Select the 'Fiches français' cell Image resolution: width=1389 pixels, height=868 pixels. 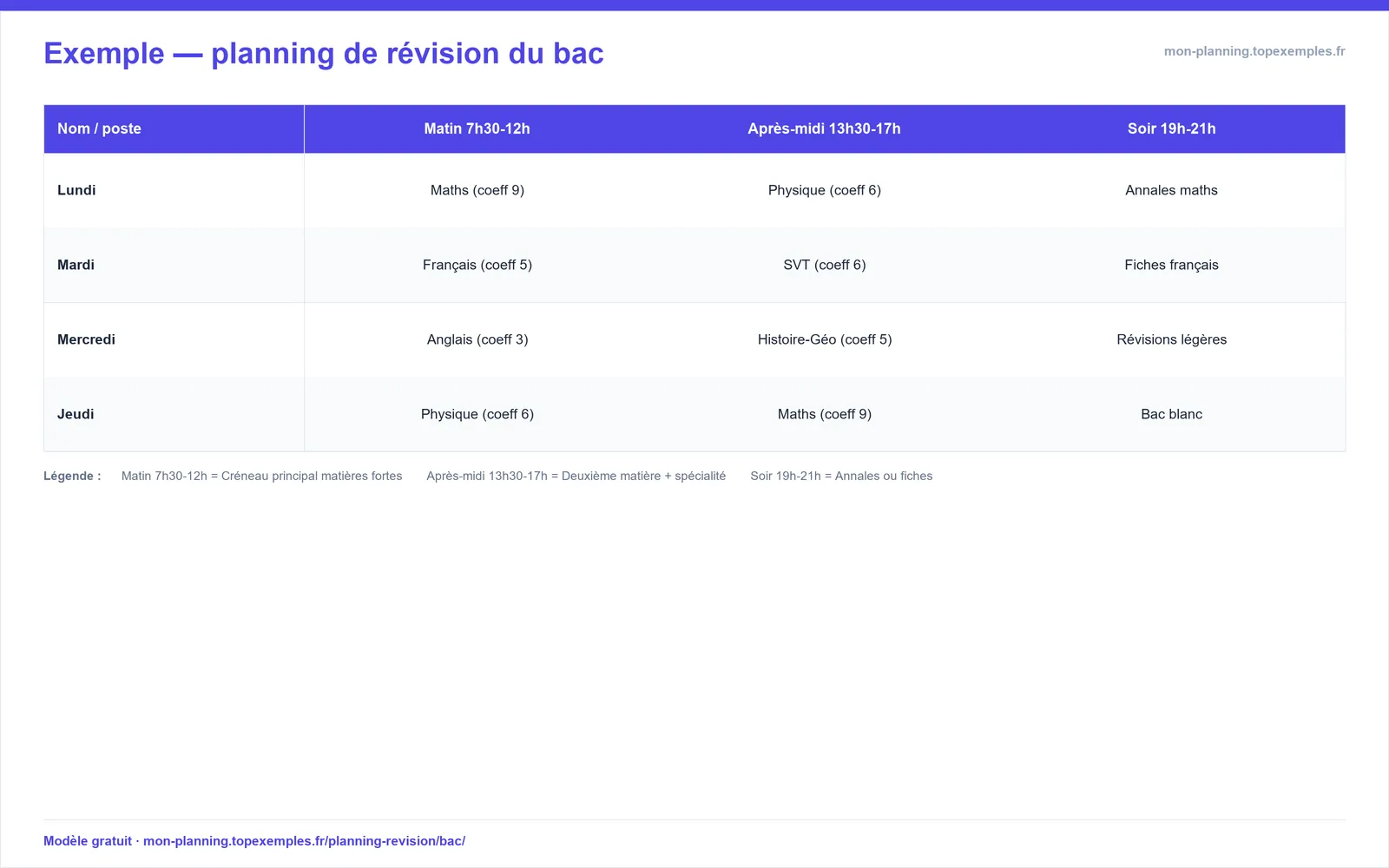(1172, 265)
